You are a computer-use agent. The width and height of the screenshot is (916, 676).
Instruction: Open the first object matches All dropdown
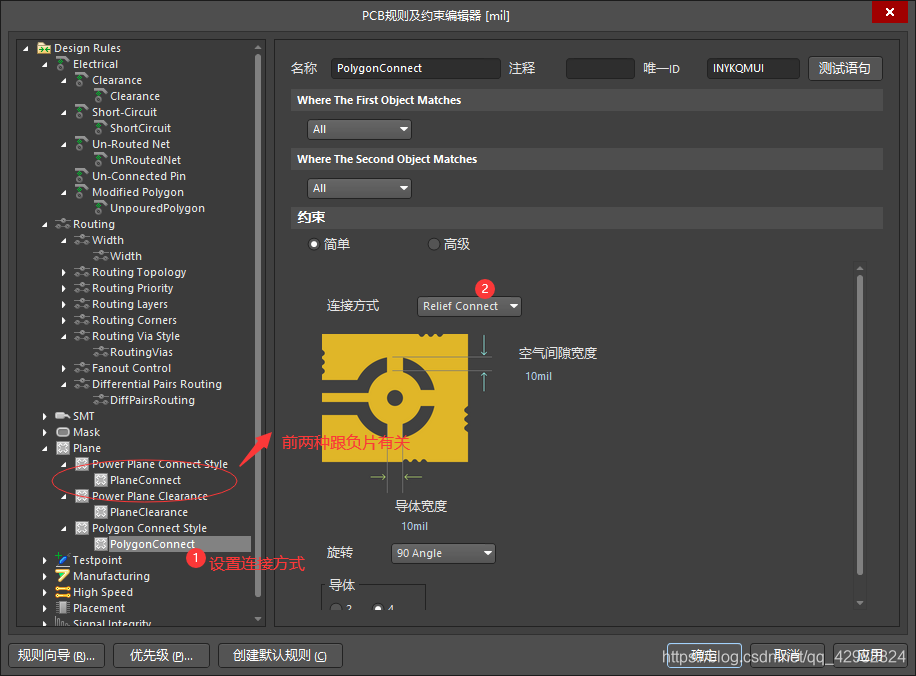(359, 129)
